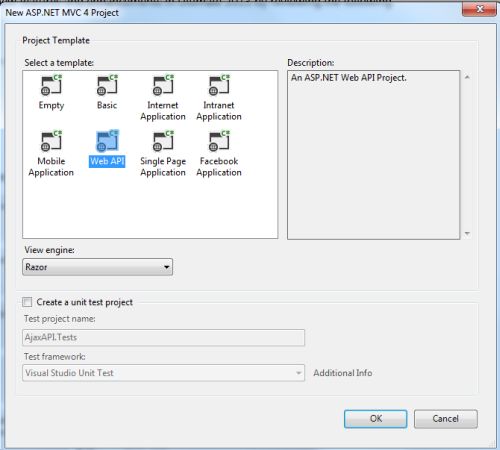
Task: Click the highlighted Web API template icon
Action: coord(107,141)
